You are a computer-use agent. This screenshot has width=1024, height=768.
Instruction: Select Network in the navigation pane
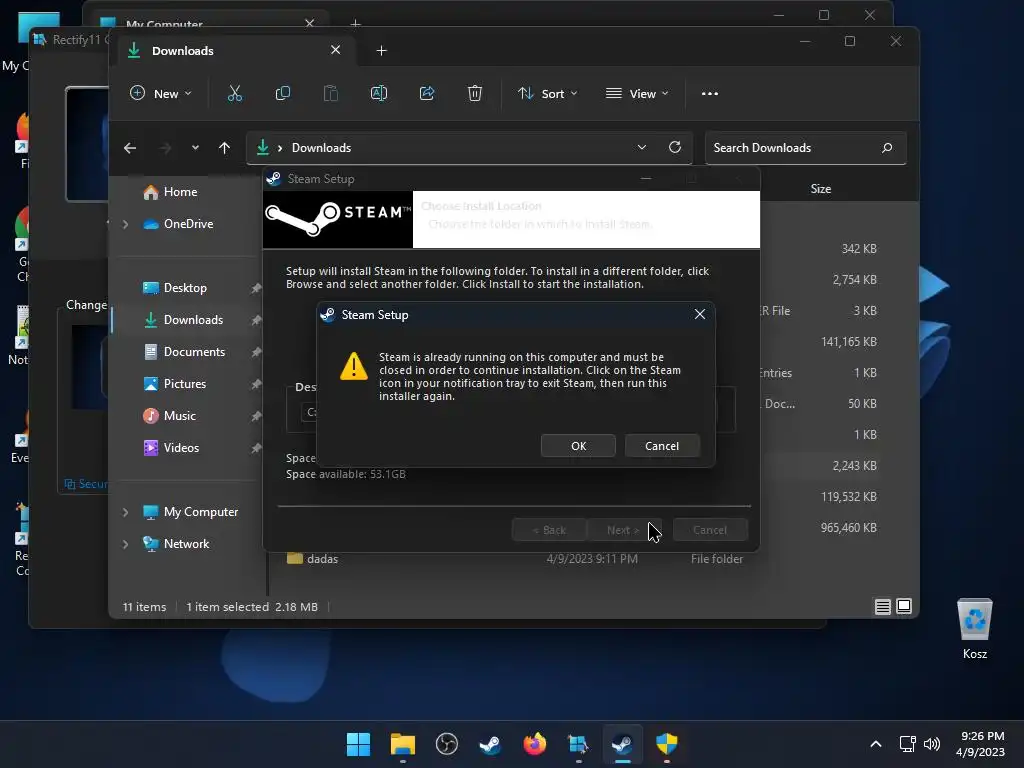click(186, 544)
